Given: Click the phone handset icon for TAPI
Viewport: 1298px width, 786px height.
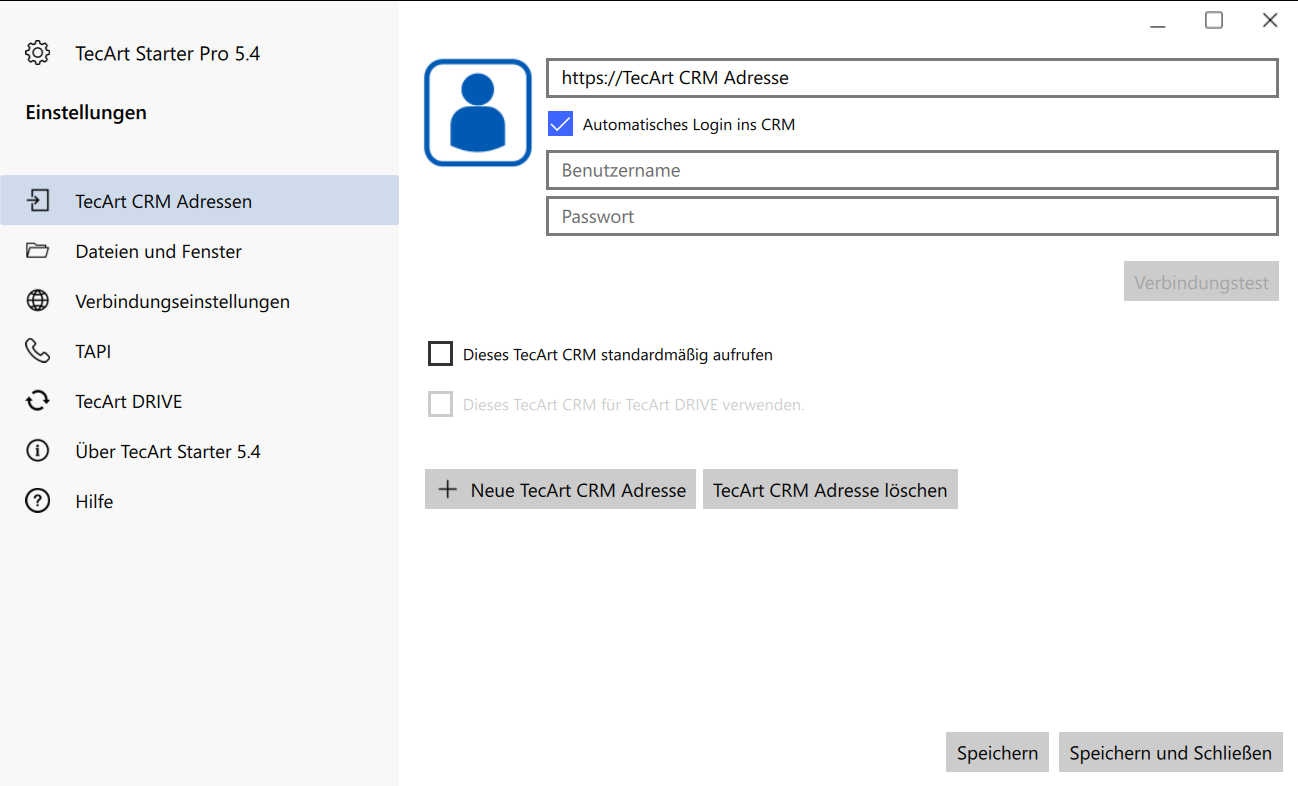Looking at the screenshot, I should 38,351.
